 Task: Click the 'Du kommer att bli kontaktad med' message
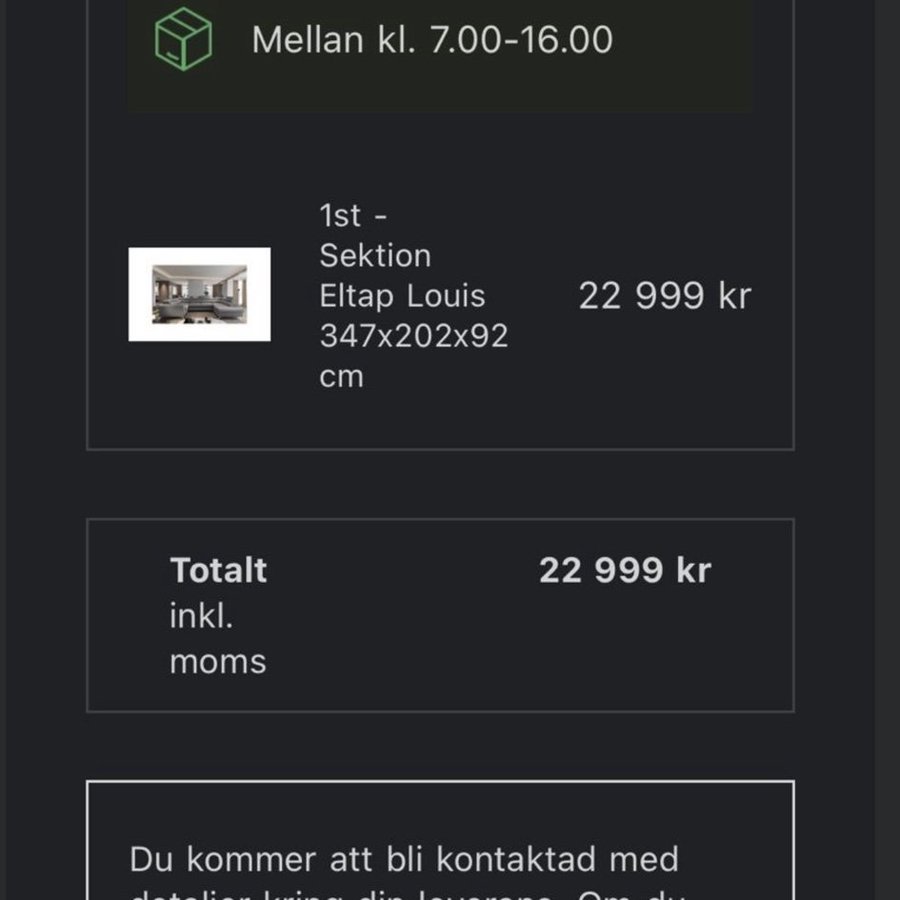[404, 858]
